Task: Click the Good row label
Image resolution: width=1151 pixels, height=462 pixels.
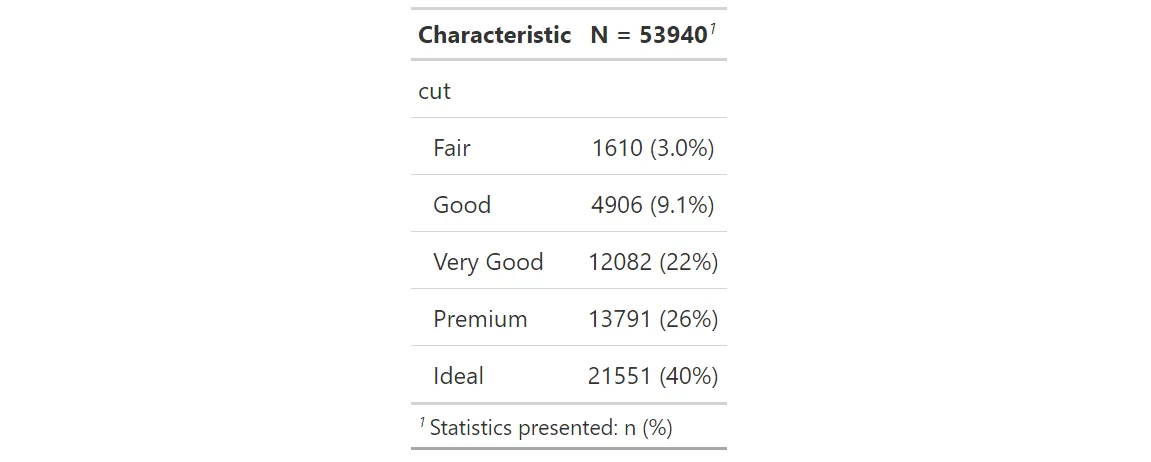Action: pyautogui.click(x=461, y=205)
